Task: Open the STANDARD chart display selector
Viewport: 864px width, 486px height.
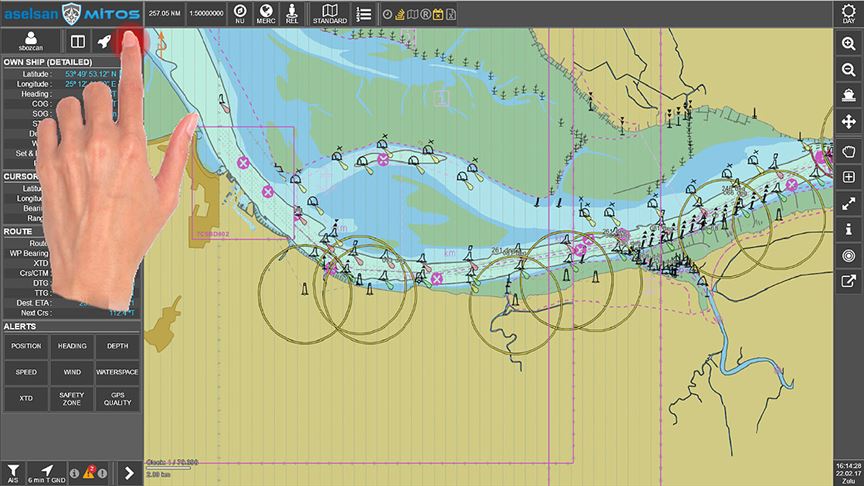Action: click(329, 13)
